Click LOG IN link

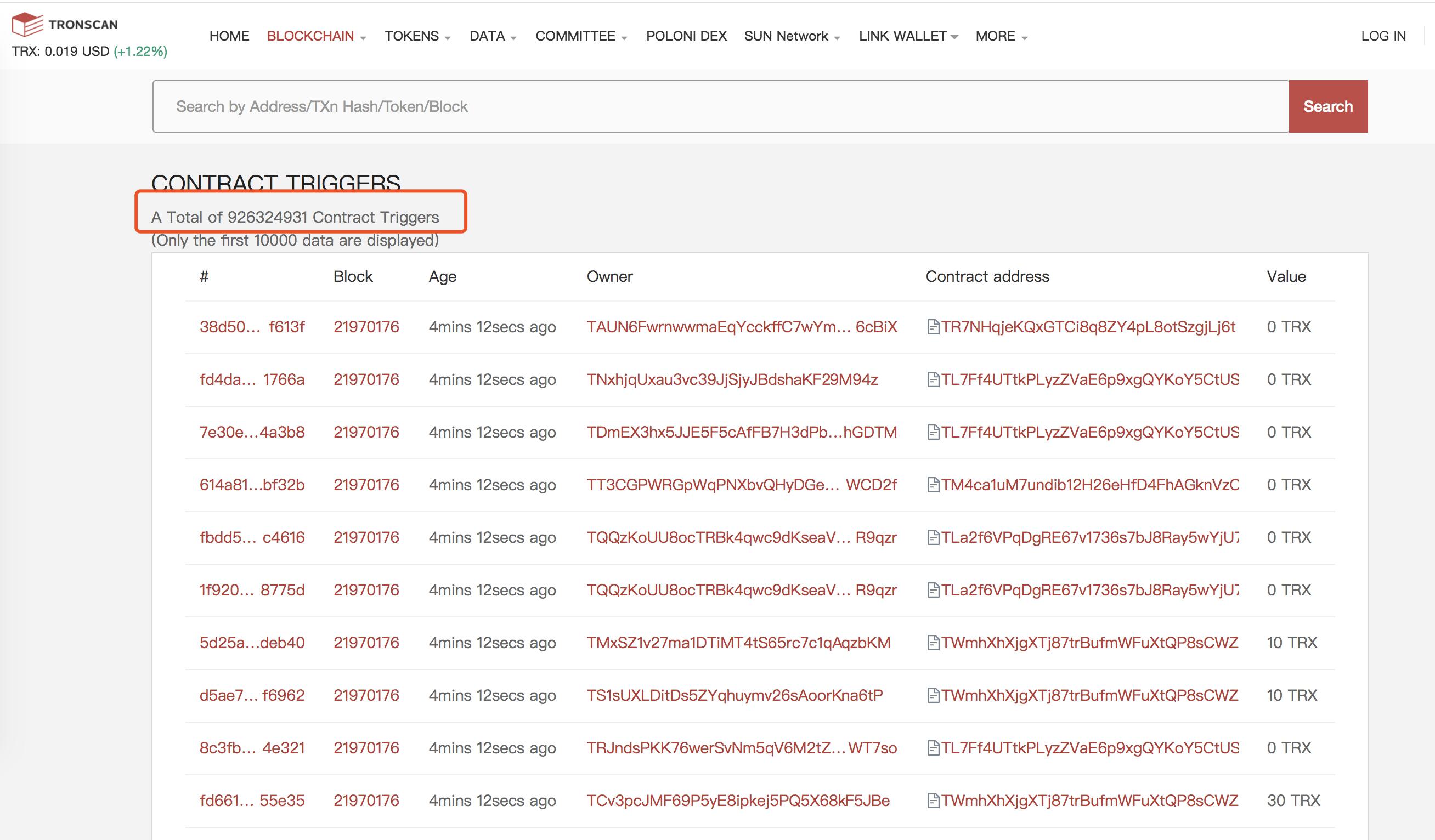[1383, 36]
